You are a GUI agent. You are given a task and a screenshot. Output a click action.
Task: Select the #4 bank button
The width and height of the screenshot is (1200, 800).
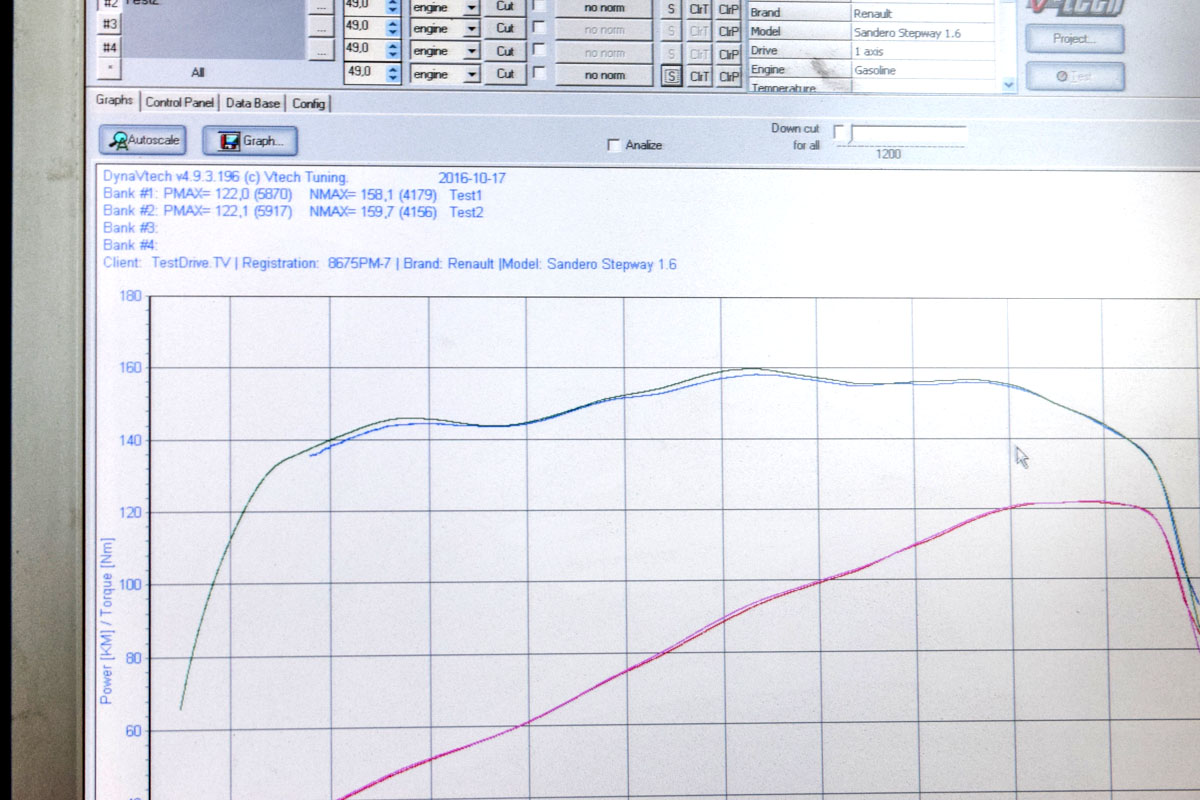click(x=109, y=47)
